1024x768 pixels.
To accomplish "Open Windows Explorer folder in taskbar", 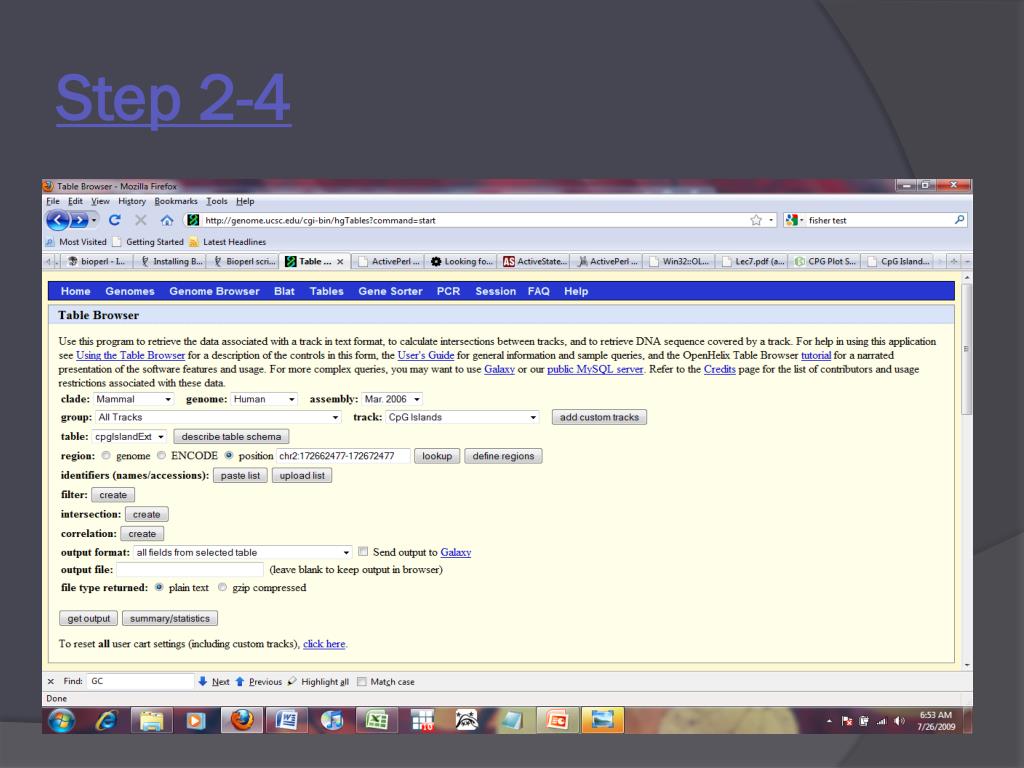I will (x=151, y=721).
